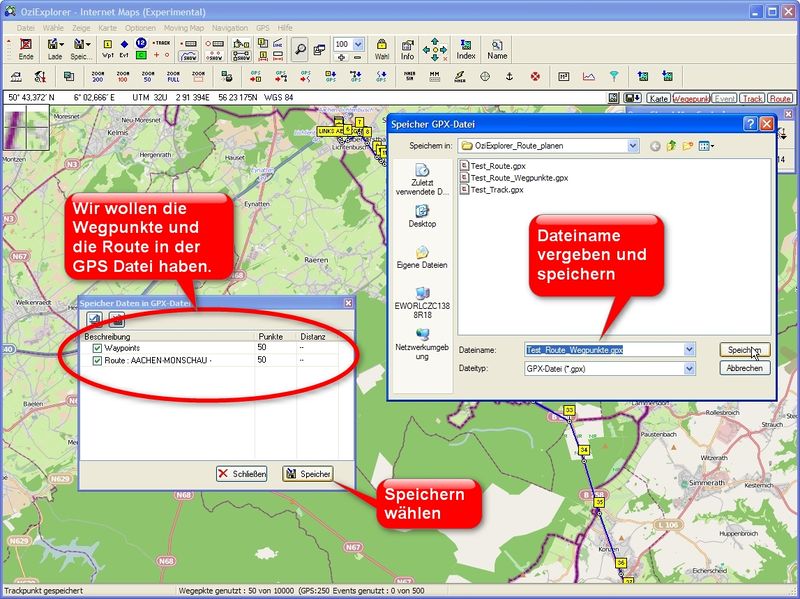800x599 pixels.
Task: Click Abbrechen to cancel the save dialog
Action: pos(745,368)
